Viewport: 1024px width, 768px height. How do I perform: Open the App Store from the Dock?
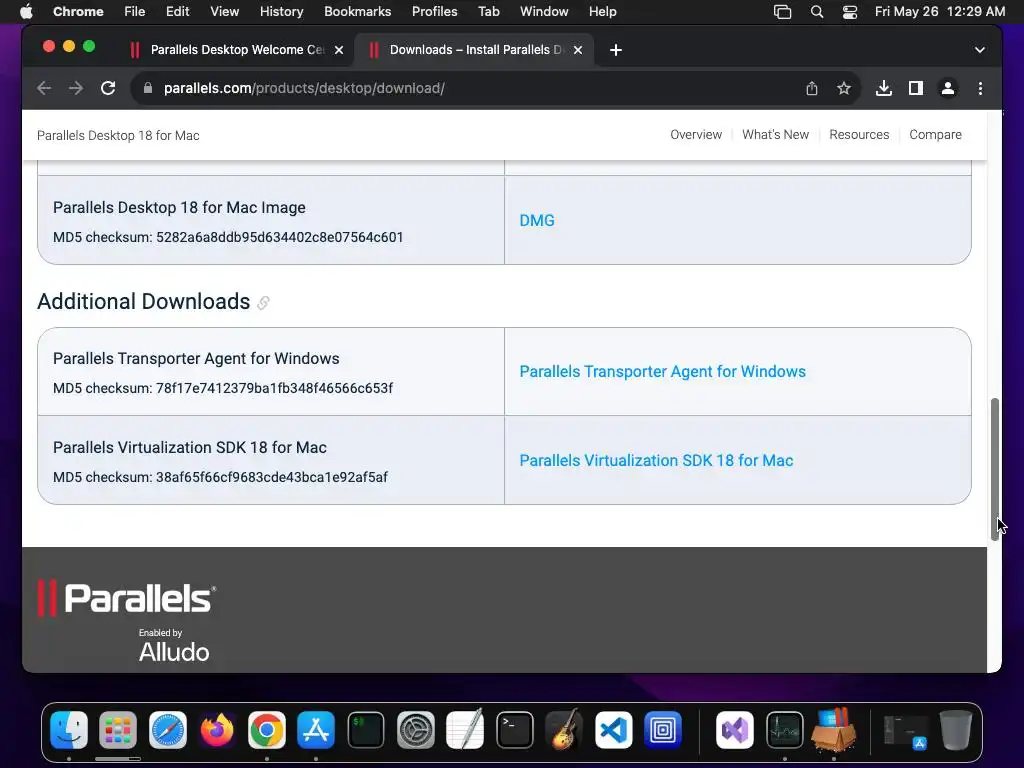(x=316, y=730)
